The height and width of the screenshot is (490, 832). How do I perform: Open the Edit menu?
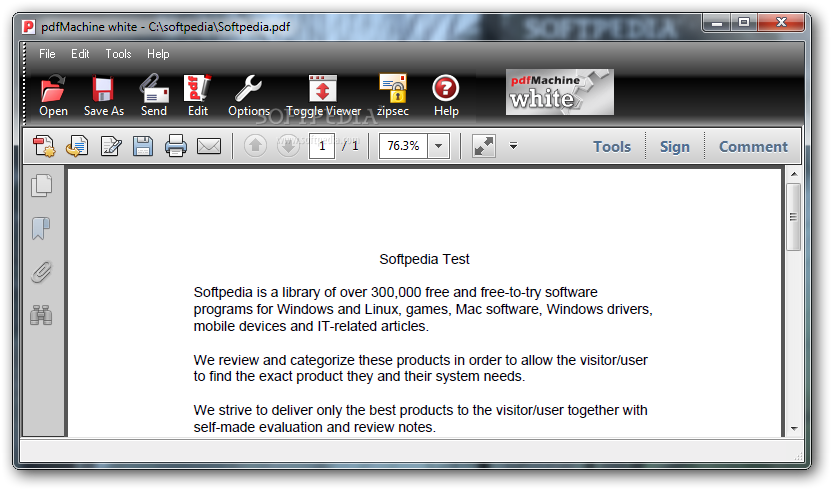click(80, 54)
